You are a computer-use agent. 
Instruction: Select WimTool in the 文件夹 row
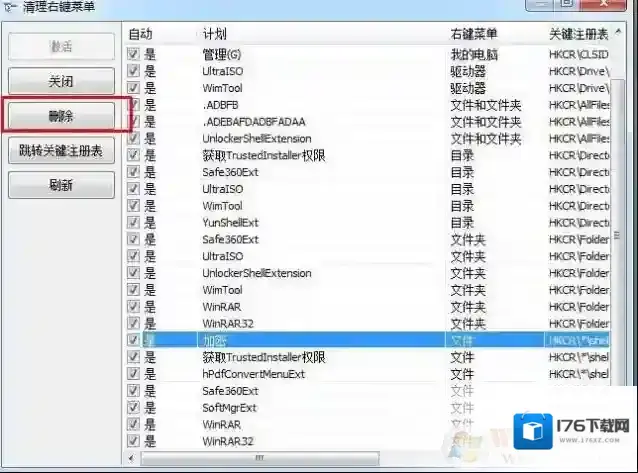pos(222,290)
